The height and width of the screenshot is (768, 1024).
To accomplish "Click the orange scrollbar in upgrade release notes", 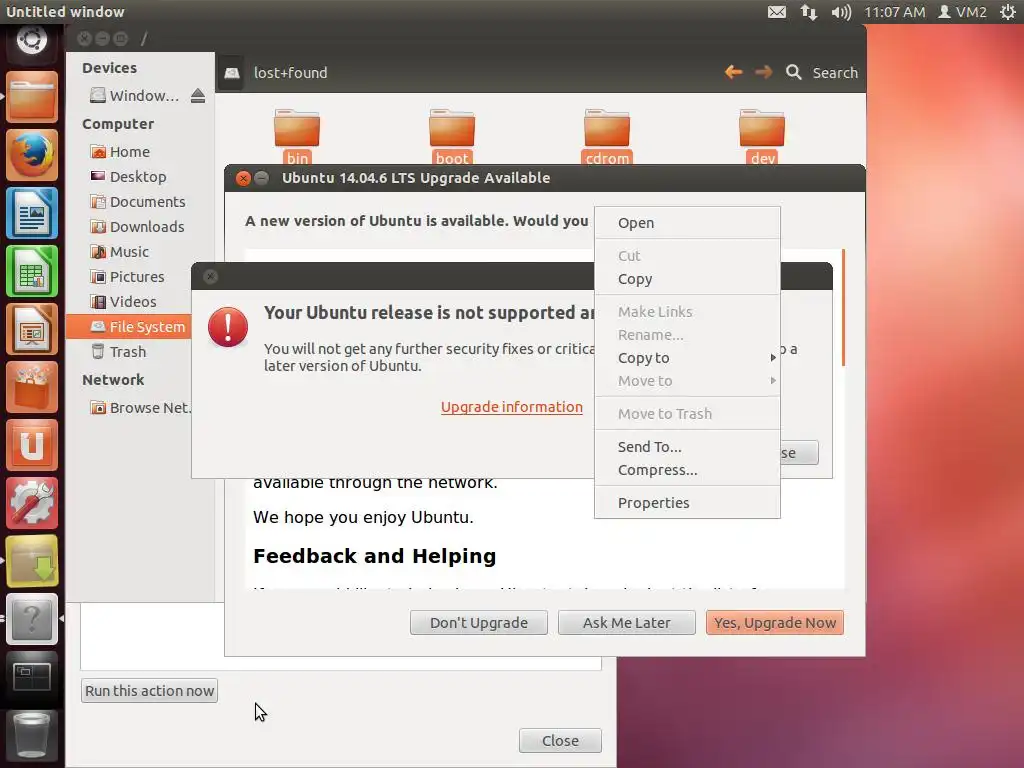I will pyautogui.click(x=844, y=307).
